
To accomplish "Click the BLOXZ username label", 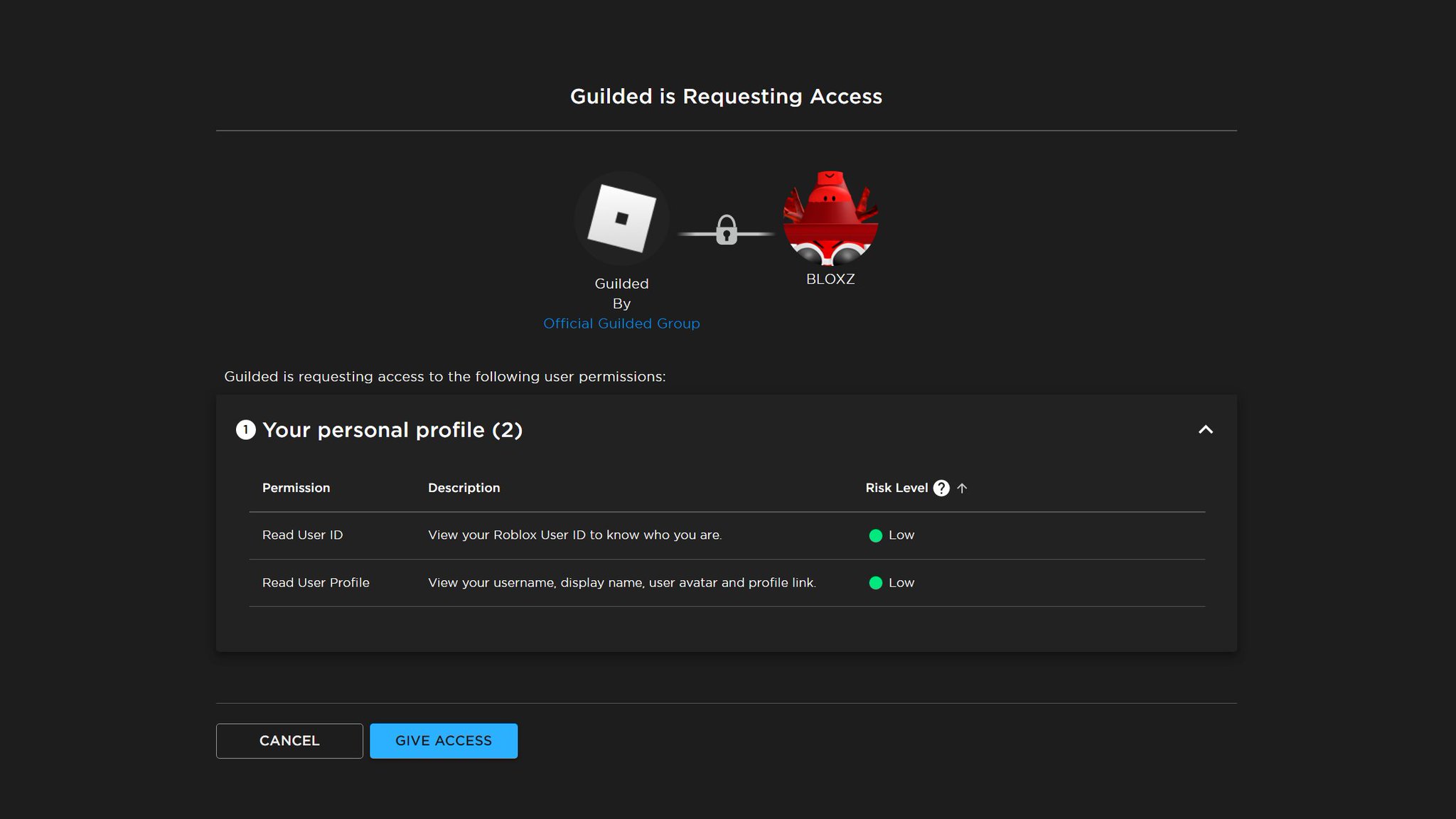I will point(830,279).
